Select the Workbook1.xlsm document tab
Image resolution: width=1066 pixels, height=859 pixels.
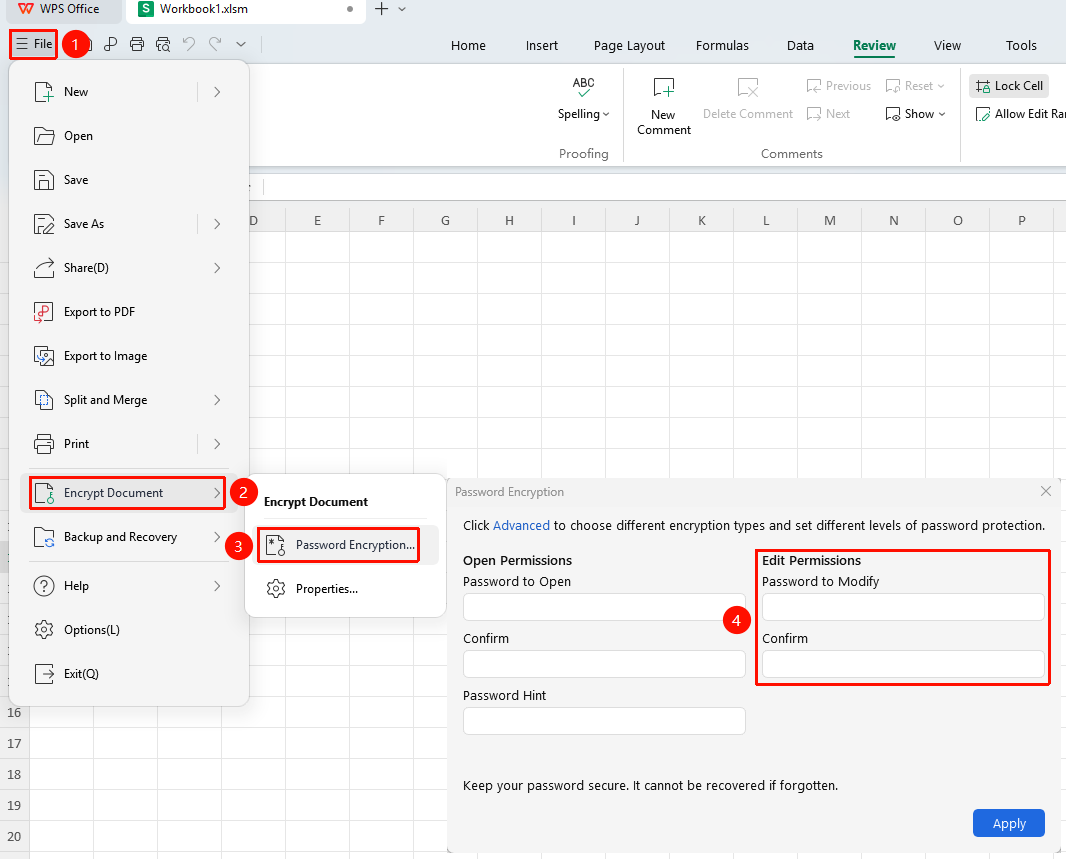[x=245, y=10]
